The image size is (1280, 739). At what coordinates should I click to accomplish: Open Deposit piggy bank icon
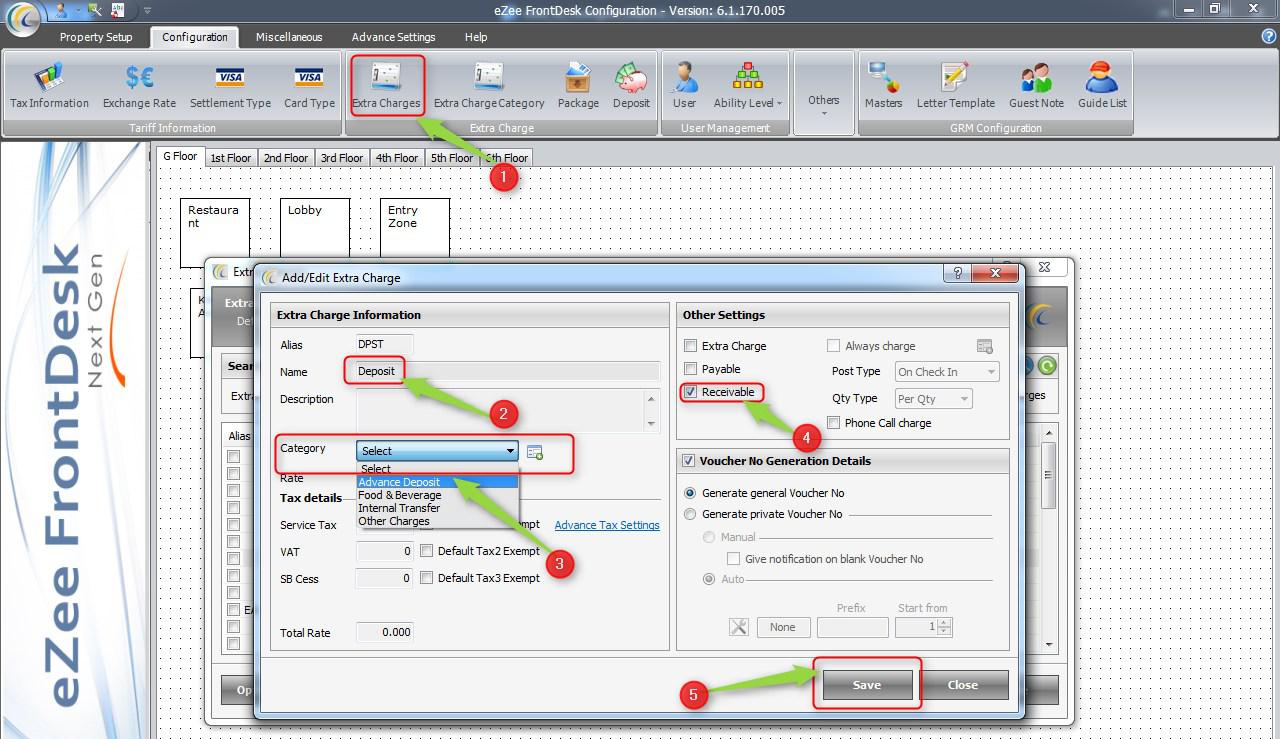tap(631, 87)
